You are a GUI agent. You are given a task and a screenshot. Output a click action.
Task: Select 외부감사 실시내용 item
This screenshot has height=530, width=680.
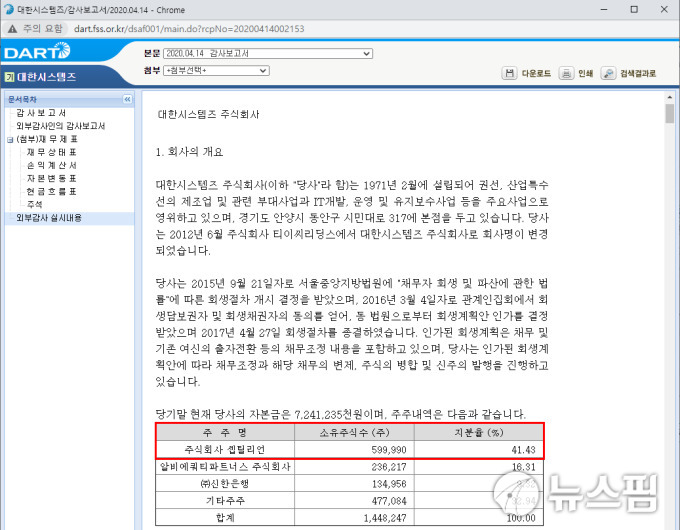click(49, 218)
